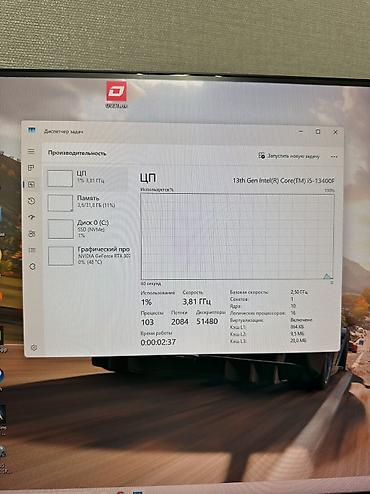
Task: Select the Графический процессор entry
Action: [x=88, y=256]
